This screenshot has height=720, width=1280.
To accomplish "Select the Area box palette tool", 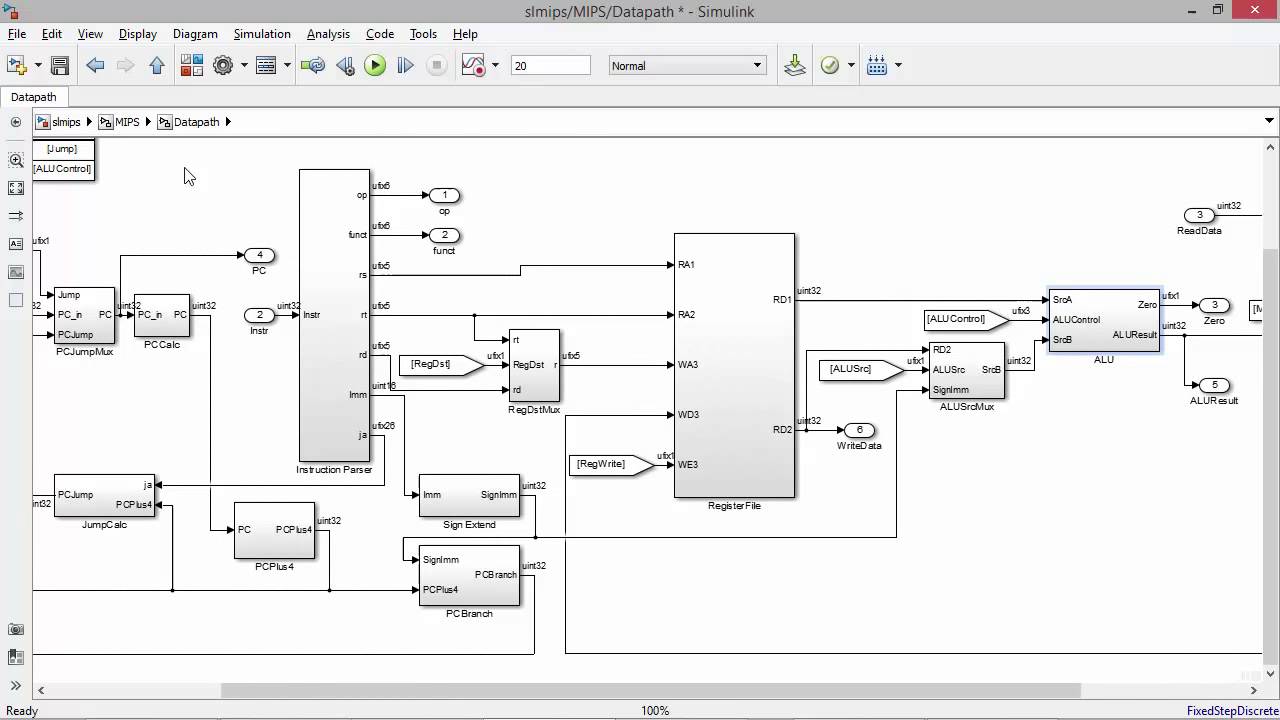I will 16,300.
